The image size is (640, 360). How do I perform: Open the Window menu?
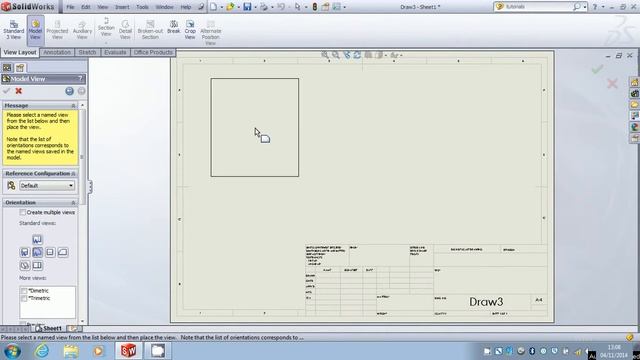164,7
